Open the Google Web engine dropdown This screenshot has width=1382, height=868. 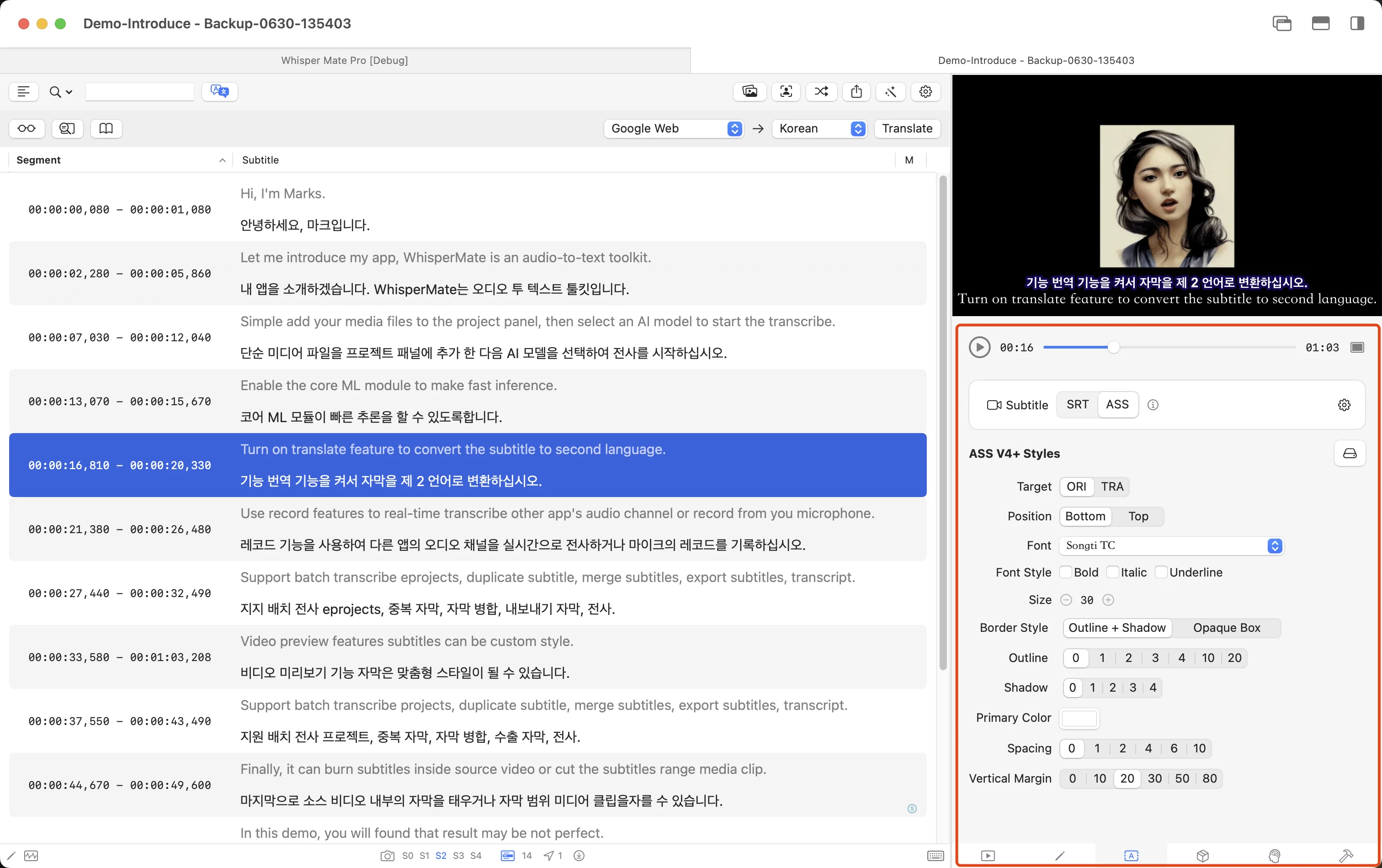pos(673,128)
